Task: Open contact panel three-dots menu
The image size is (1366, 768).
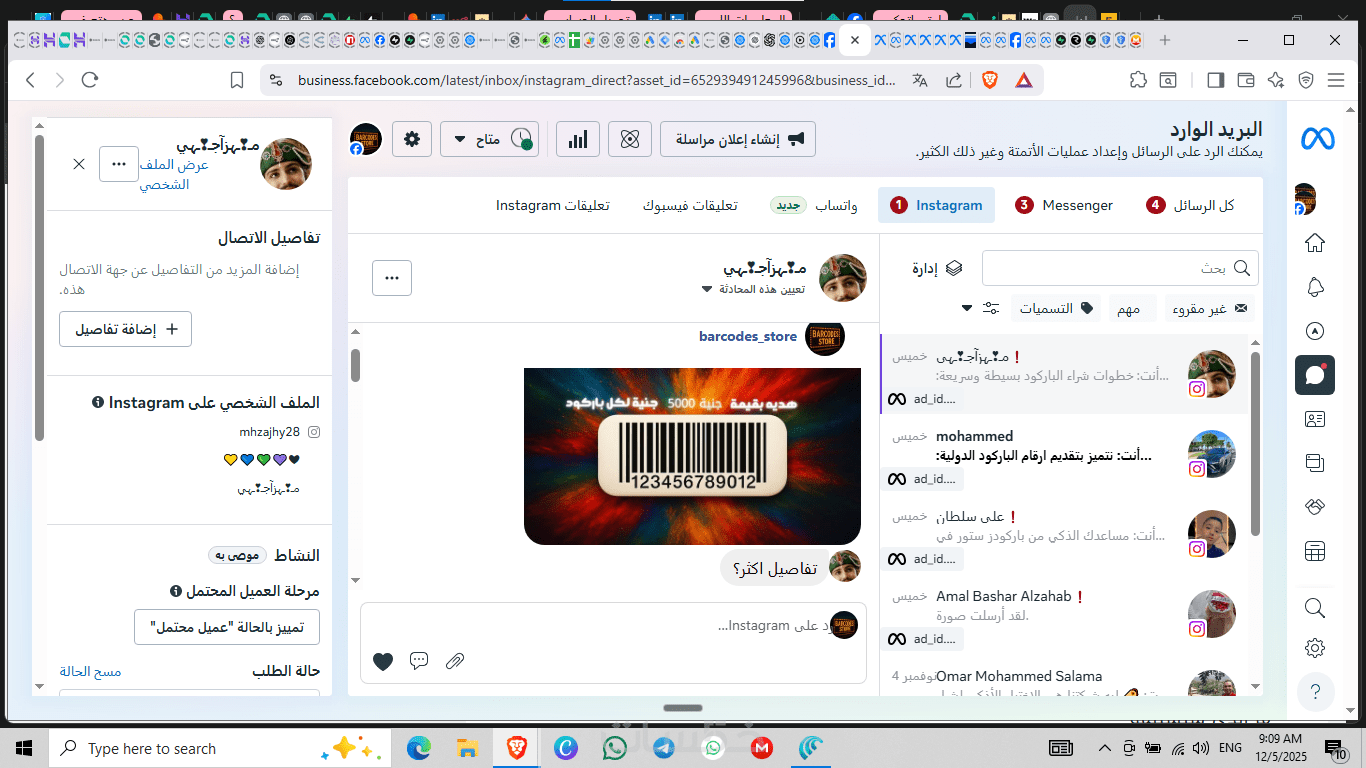Action: pos(119,164)
